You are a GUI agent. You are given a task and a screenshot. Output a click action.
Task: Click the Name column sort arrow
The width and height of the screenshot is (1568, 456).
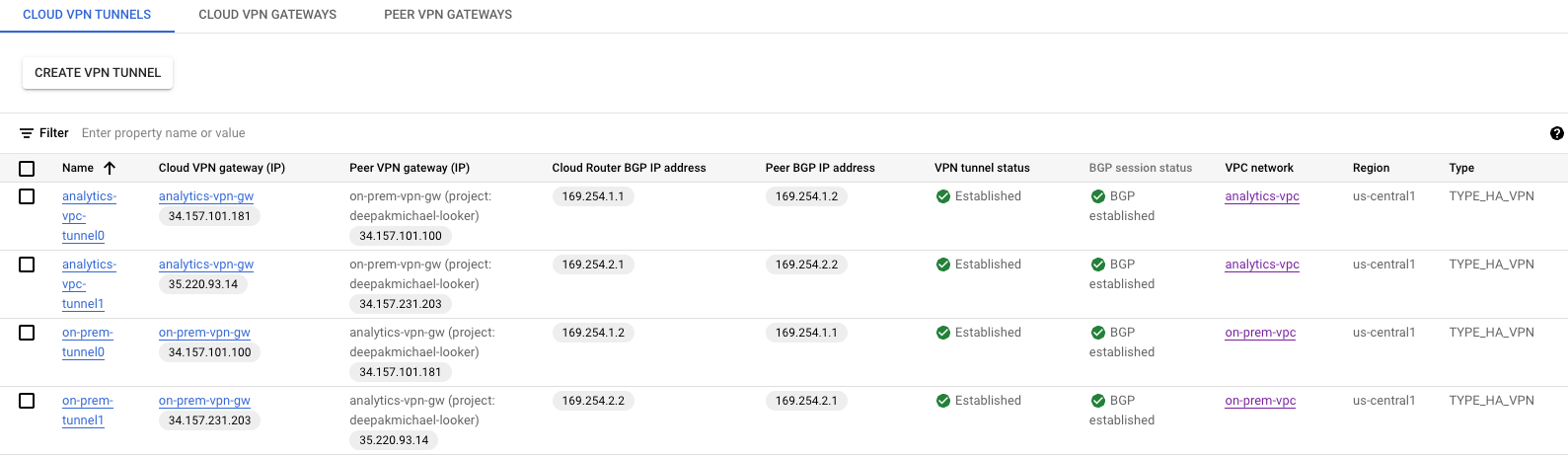pos(110,168)
